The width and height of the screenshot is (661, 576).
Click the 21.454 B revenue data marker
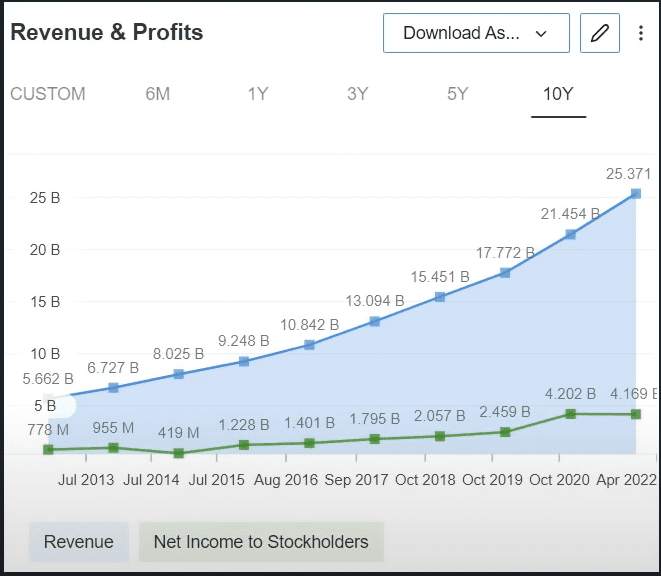coord(571,235)
